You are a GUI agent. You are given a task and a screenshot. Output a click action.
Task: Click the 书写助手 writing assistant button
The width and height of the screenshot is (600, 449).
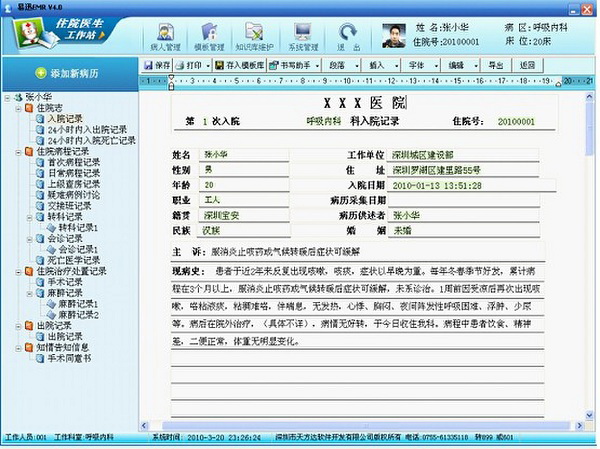point(290,65)
